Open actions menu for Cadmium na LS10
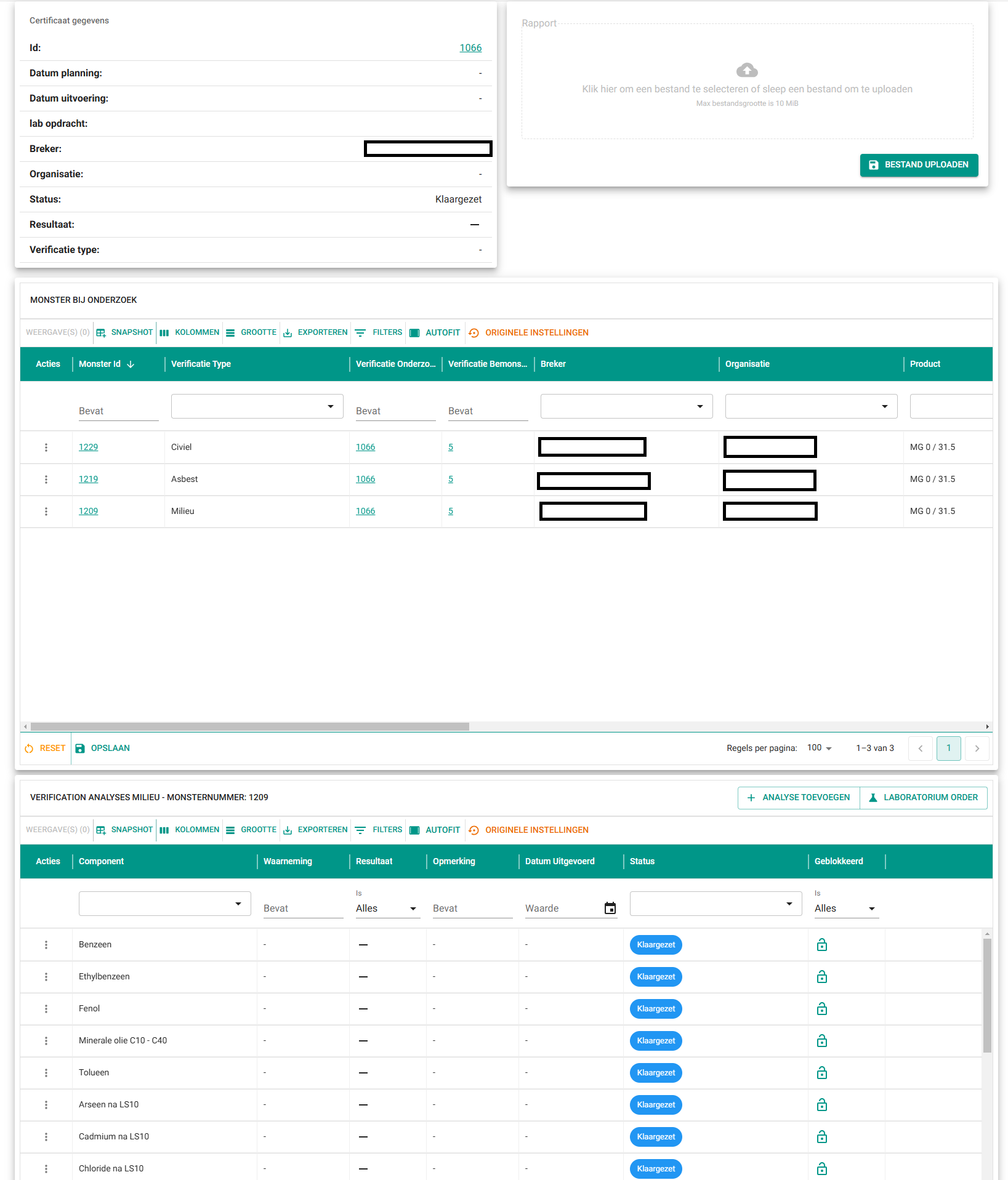1008x1180 pixels. pyautogui.click(x=46, y=1137)
